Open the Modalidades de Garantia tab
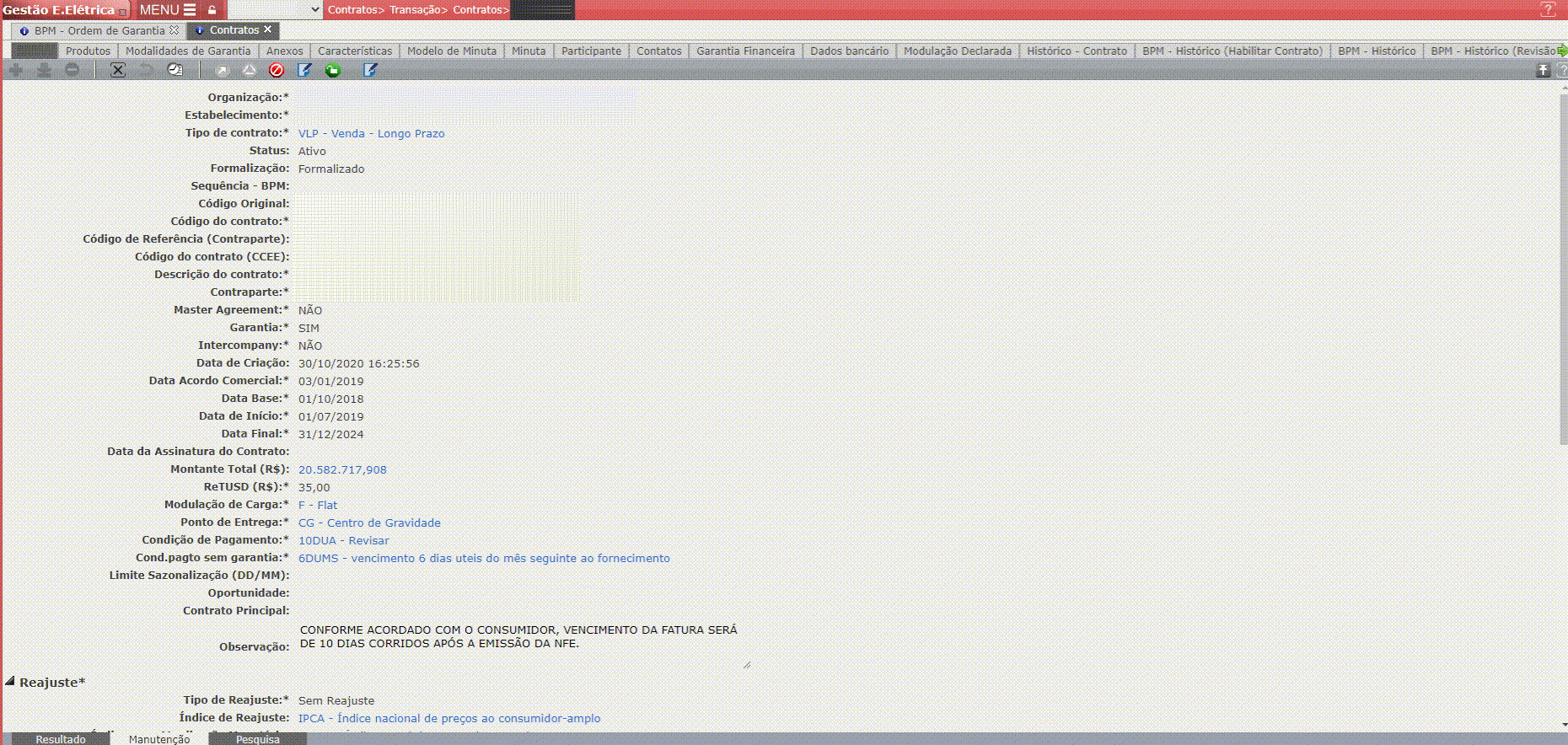The image size is (1568, 745). tap(188, 51)
